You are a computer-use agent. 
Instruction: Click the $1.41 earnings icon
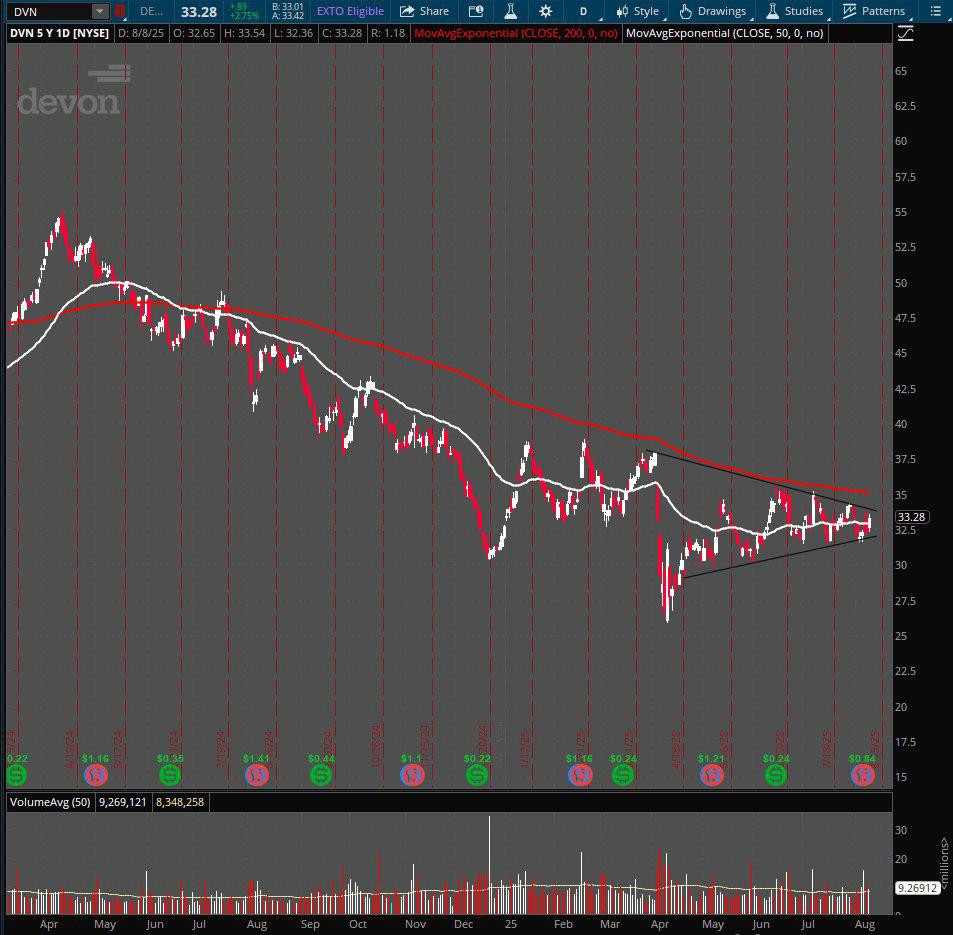[x=256, y=775]
